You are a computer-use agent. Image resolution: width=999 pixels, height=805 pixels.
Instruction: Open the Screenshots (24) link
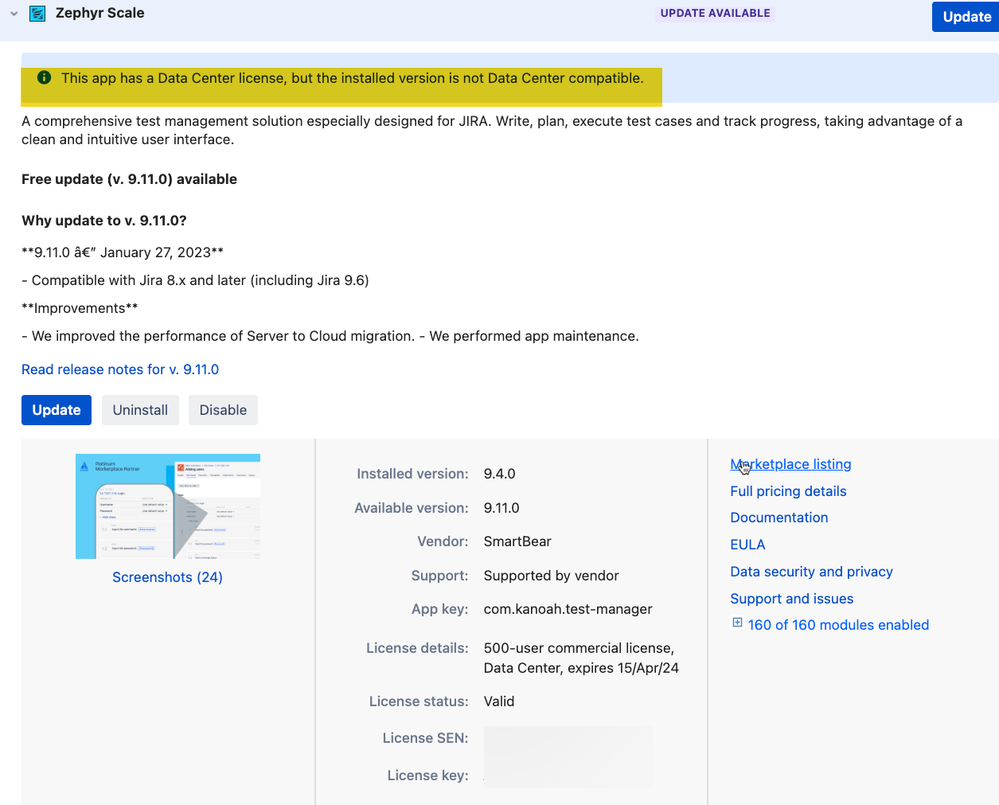pyautogui.click(x=168, y=577)
